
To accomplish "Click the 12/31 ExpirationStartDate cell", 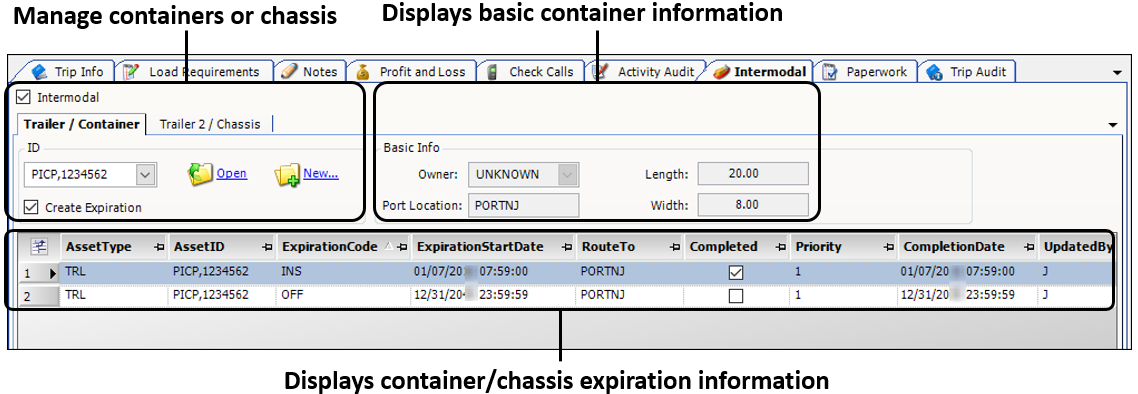I will click(494, 295).
